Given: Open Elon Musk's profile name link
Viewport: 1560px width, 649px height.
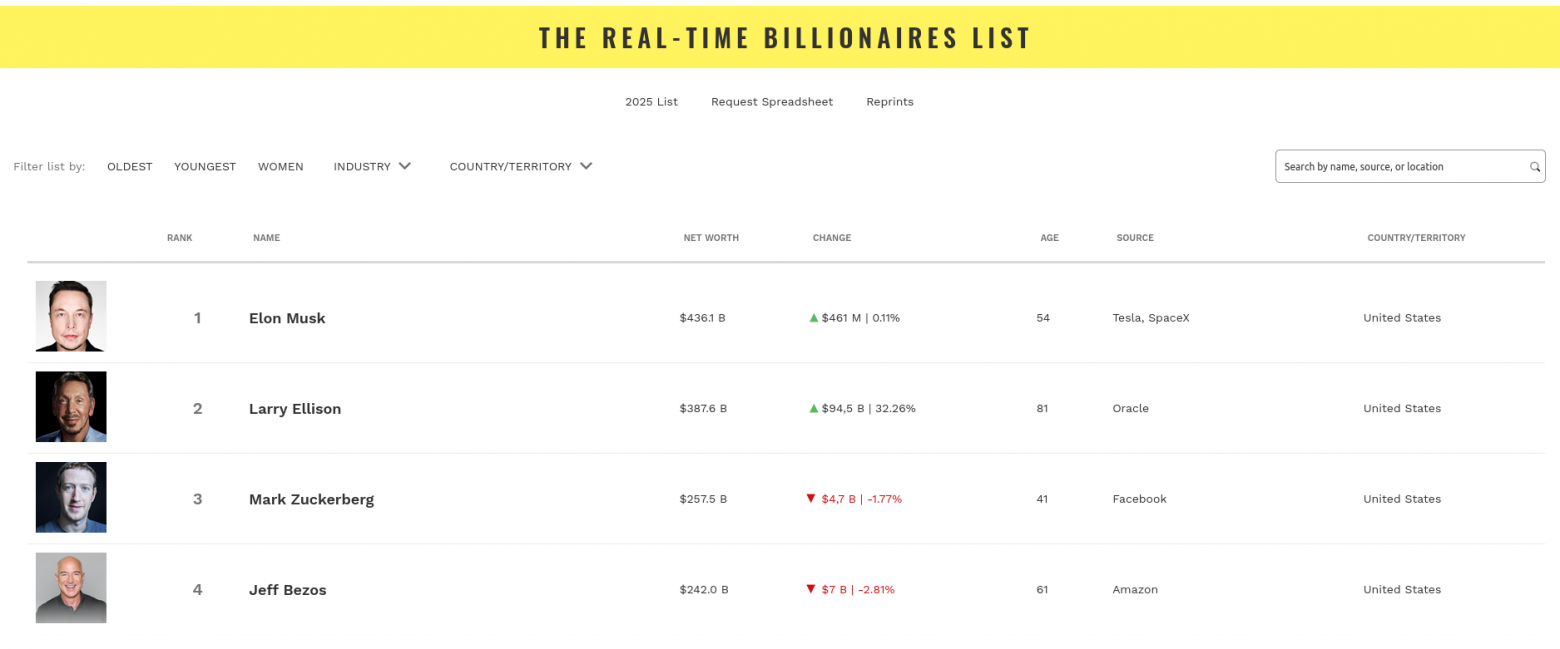Looking at the screenshot, I should point(287,318).
